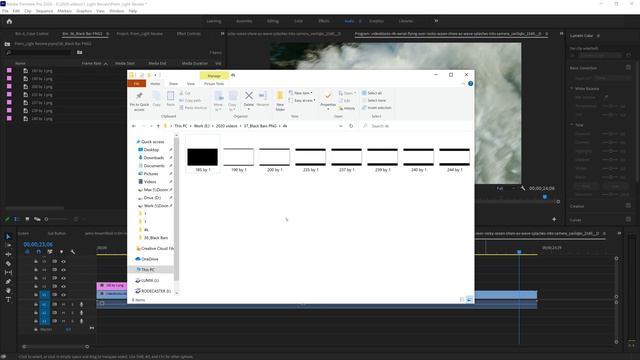Click the timeline horizontal zoom scrollbar
This screenshot has height=360, width=640.
[x=56, y=347]
